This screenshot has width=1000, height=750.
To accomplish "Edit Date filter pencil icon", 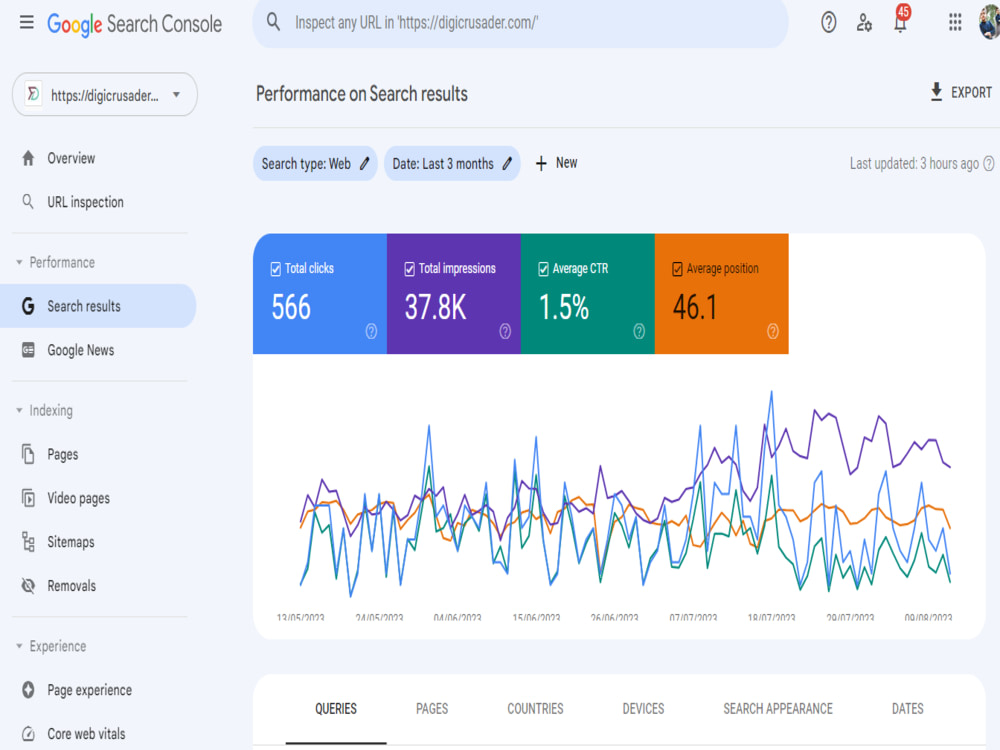I will pos(507,164).
